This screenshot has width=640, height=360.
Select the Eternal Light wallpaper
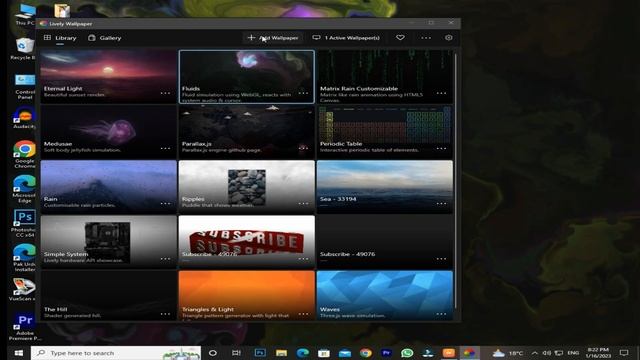point(109,76)
